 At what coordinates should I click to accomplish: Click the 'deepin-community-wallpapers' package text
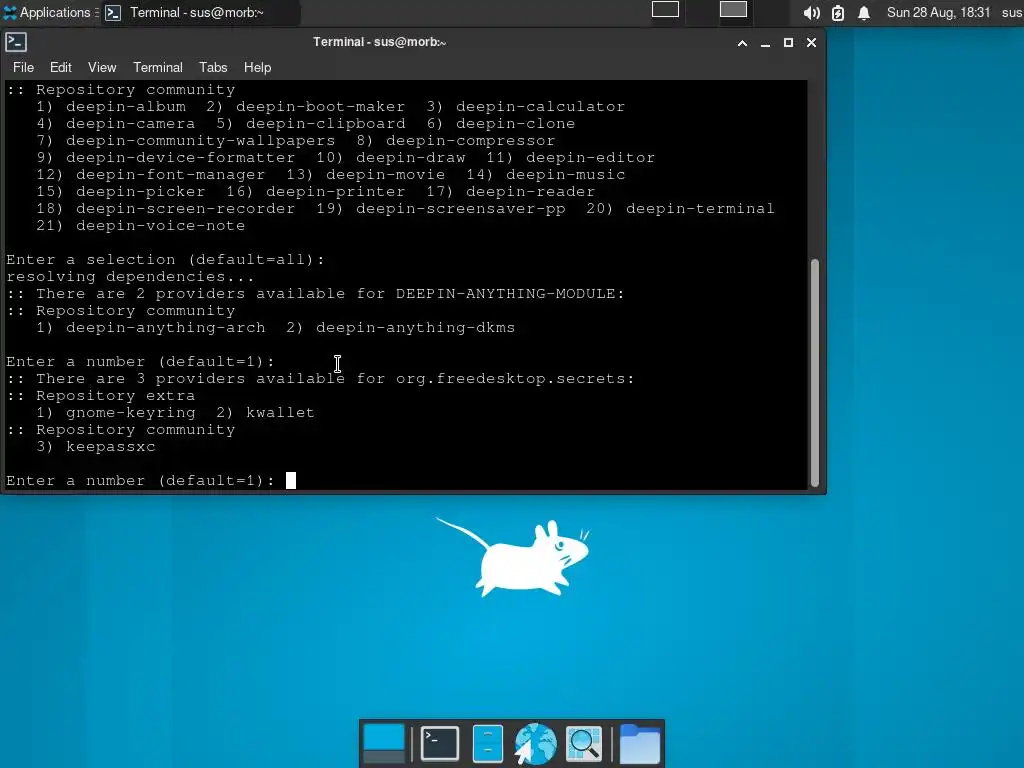[200, 141]
